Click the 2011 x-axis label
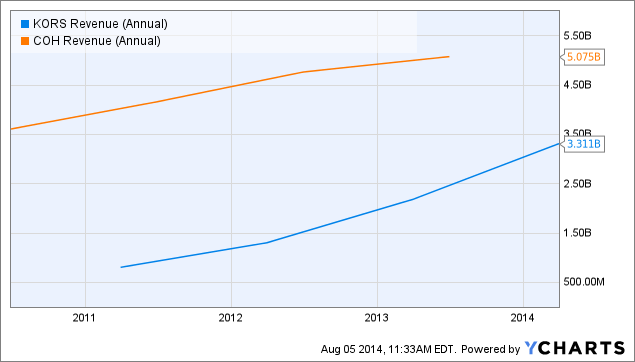 (84, 318)
